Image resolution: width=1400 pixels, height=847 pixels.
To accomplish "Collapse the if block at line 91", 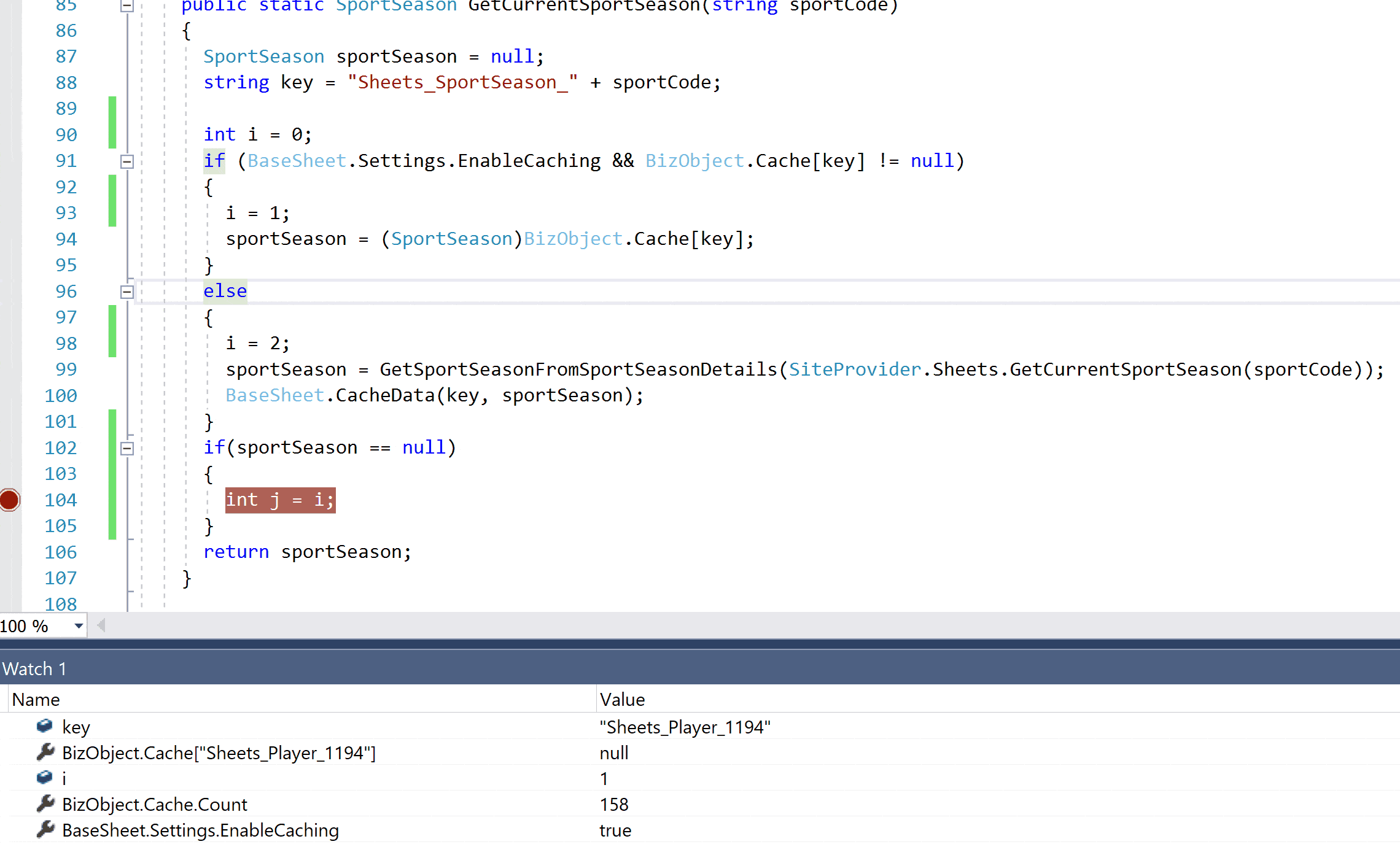I will click(127, 161).
